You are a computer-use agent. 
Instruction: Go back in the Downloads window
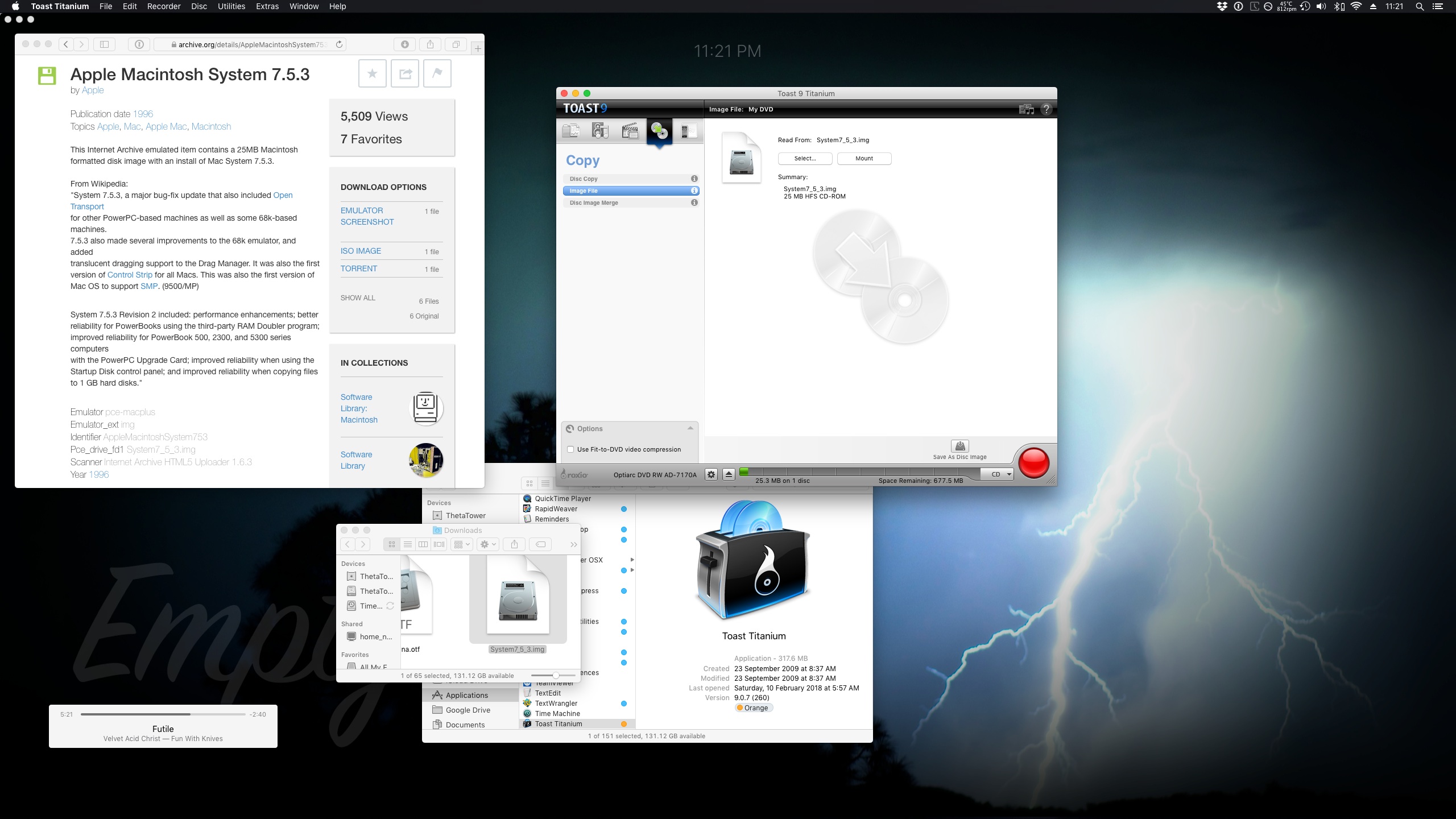pos(348,544)
